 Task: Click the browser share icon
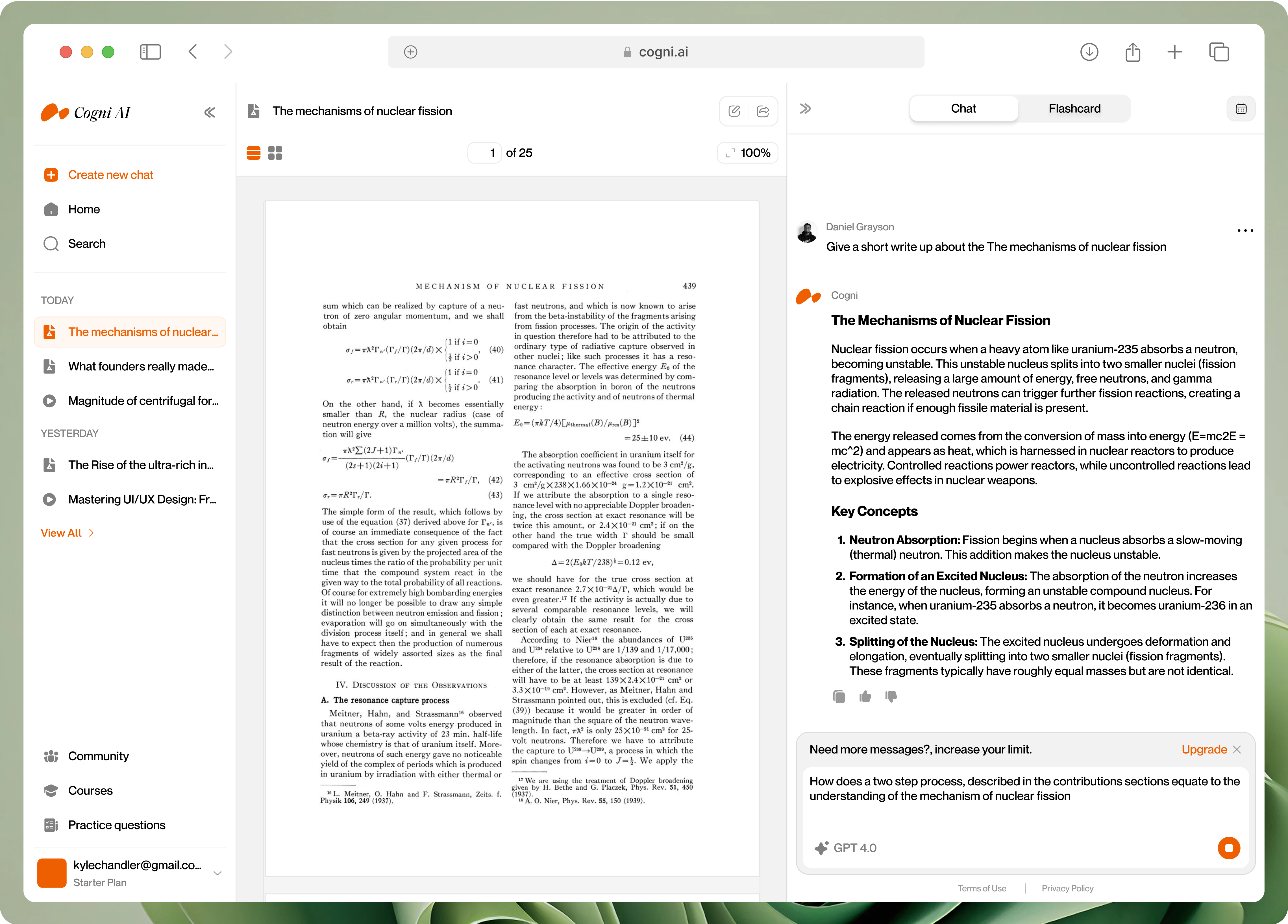pyautogui.click(x=1132, y=52)
